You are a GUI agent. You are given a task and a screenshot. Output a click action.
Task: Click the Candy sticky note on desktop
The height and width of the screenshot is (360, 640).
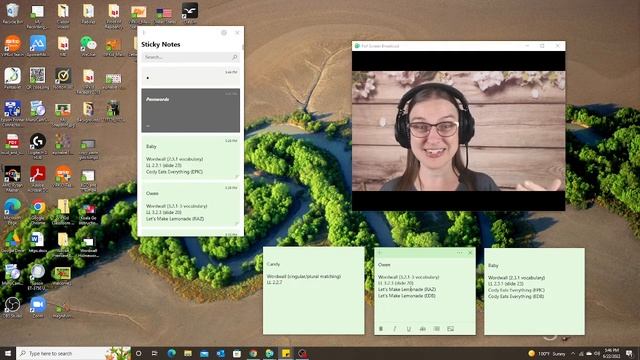pyautogui.click(x=313, y=291)
